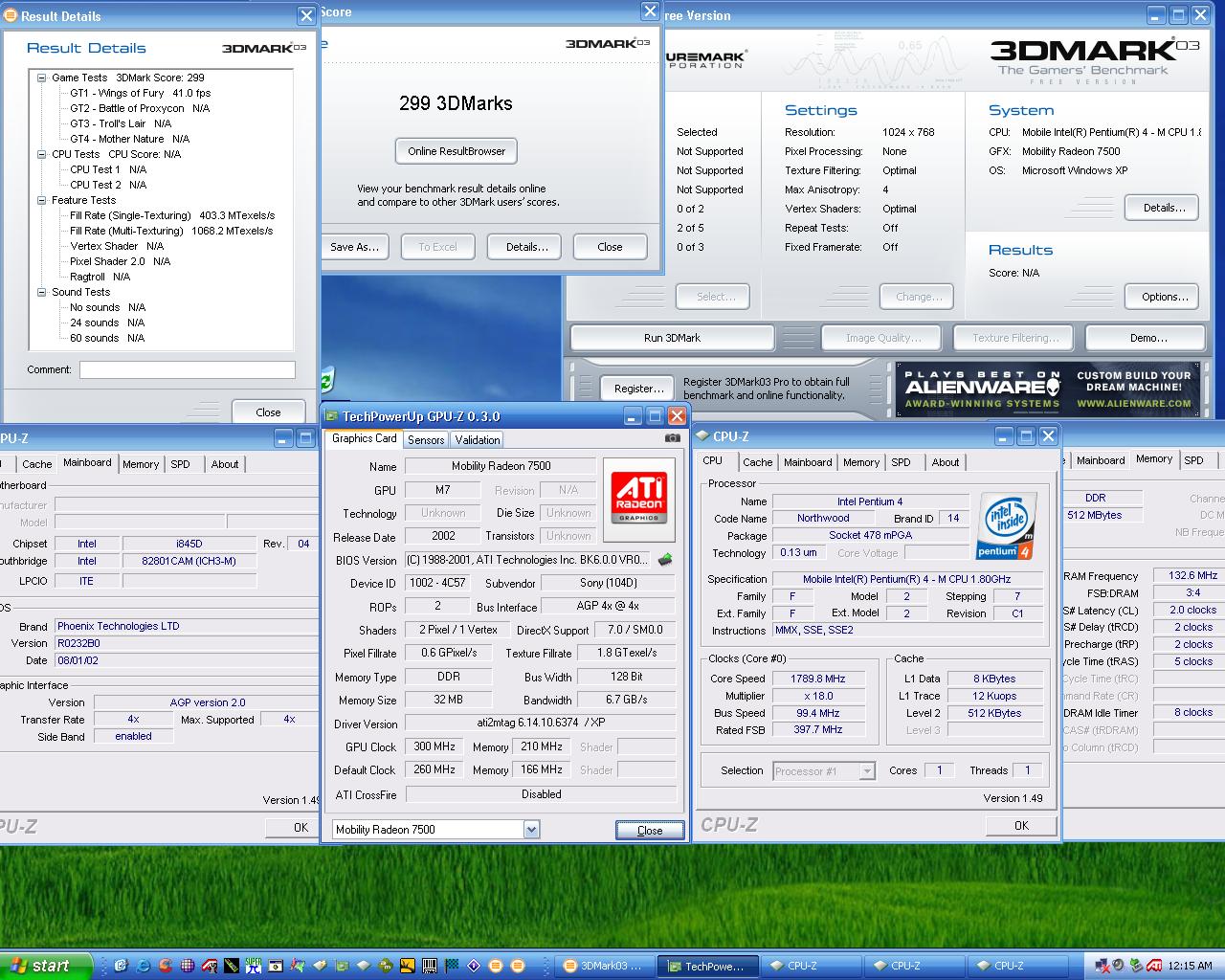Viewport: 1225px width, 980px height.
Task: Click the barcode quick launch icon
Action: point(430,966)
